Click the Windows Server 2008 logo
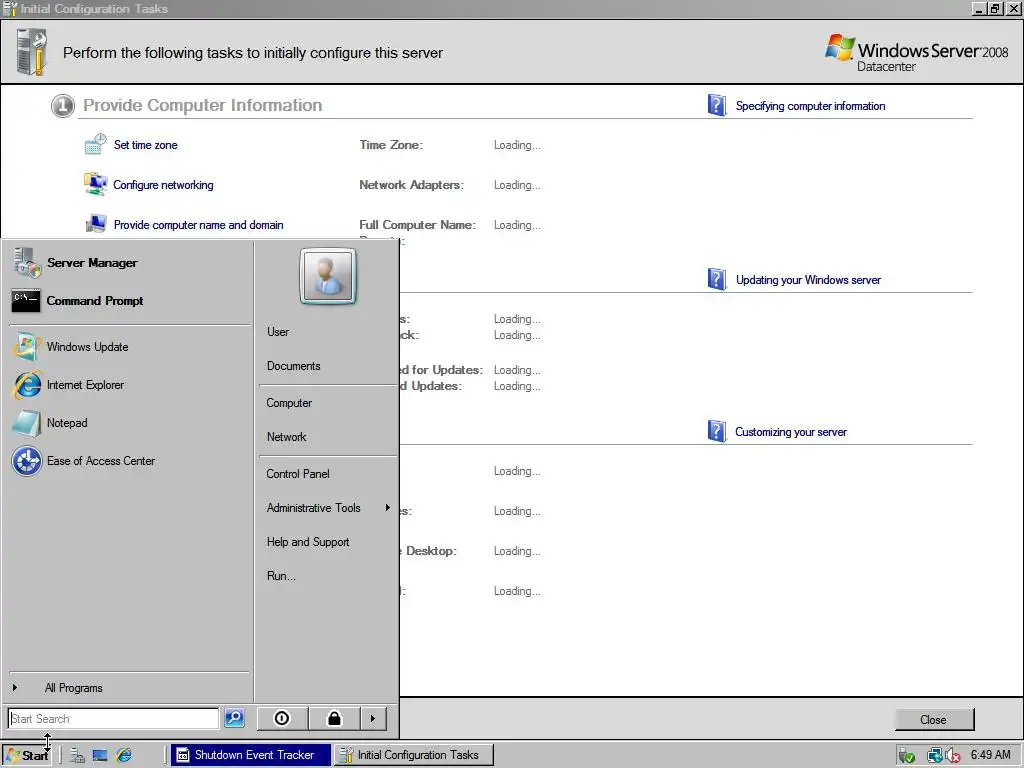The width and height of the screenshot is (1024, 768). (x=917, y=53)
